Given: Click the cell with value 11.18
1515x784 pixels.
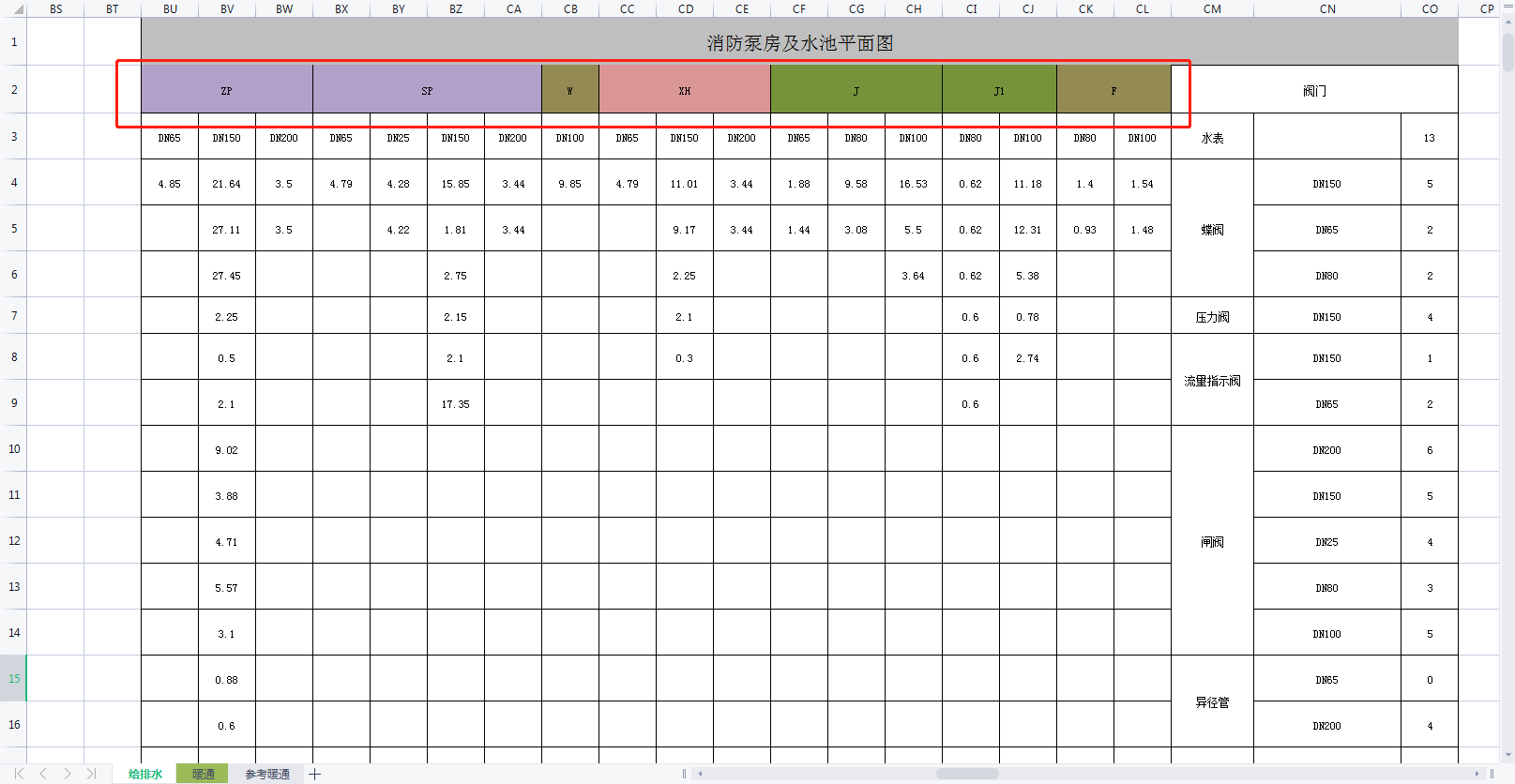Looking at the screenshot, I should tap(1028, 183).
